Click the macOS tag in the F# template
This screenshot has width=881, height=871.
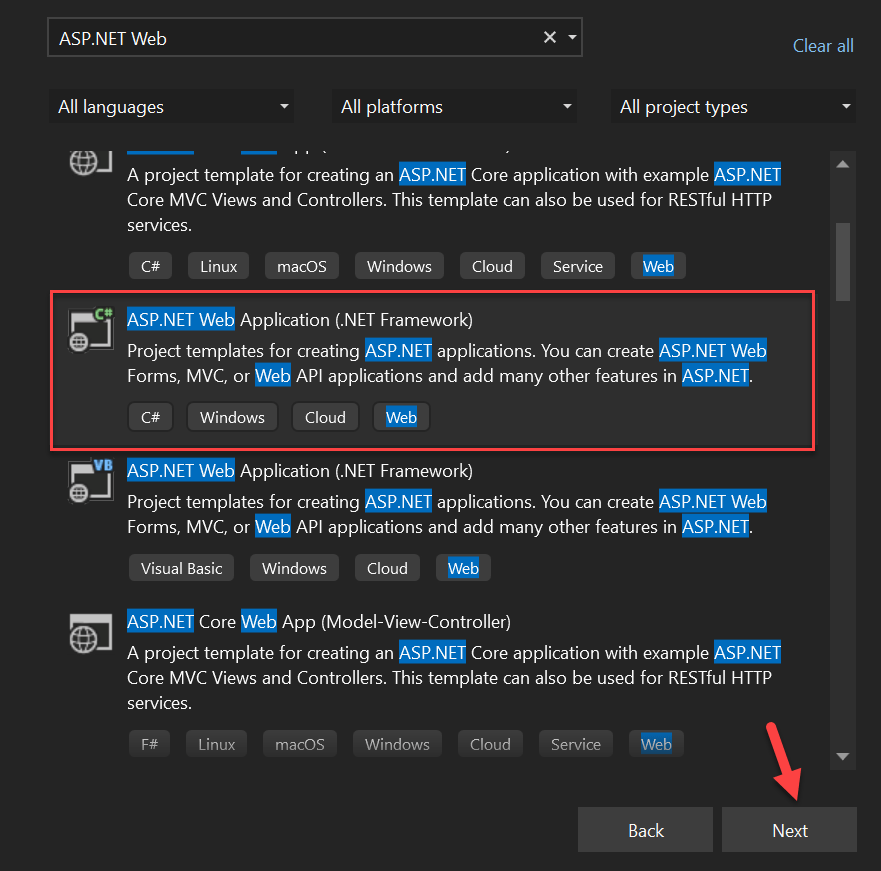pos(299,744)
